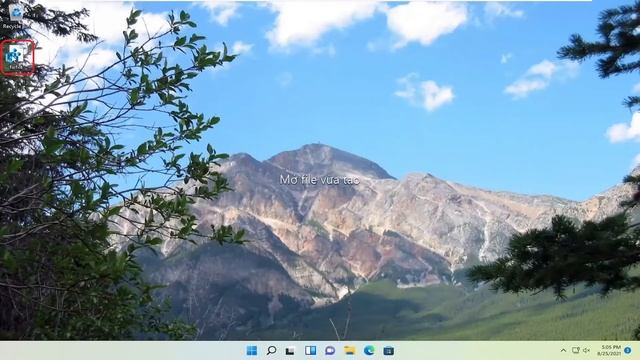Open the notification count badge
This screenshot has width=640, height=360.
point(628,351)
